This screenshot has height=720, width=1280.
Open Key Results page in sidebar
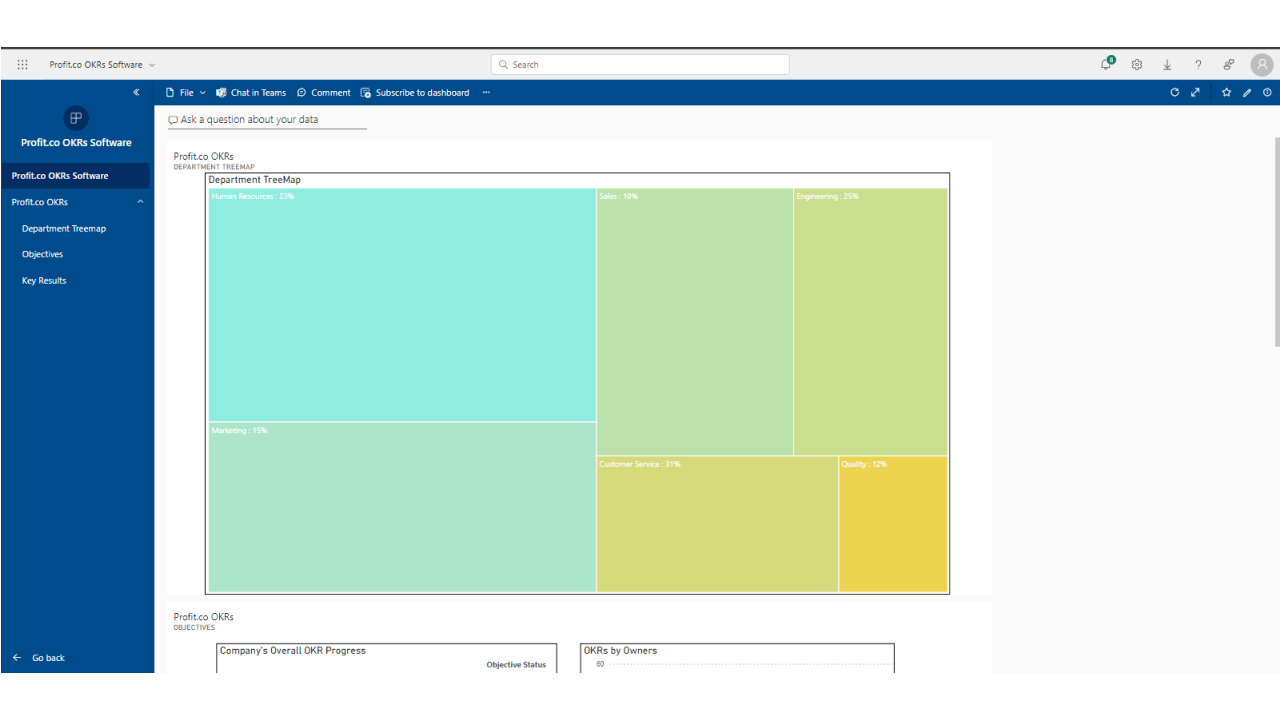tap(44, 280)
